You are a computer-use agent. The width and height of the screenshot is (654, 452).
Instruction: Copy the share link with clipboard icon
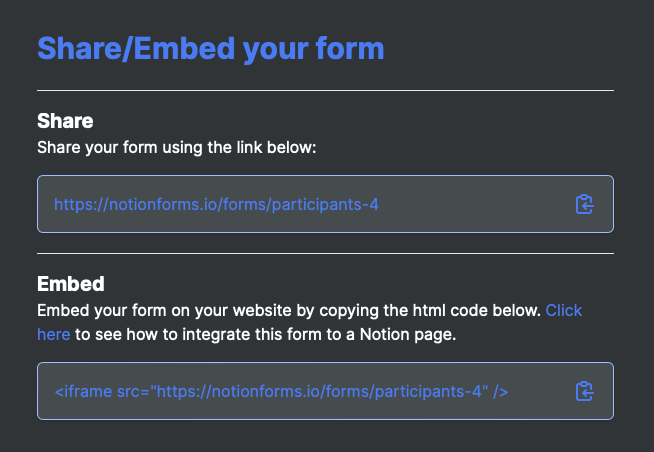pyautogui.click(x=584, y=204)
